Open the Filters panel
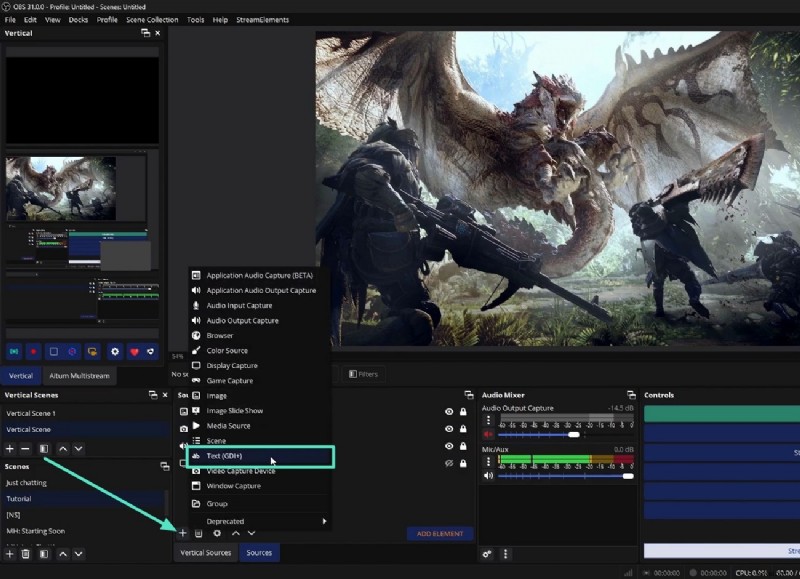This screenshot has width=800, height=579. 363,373
